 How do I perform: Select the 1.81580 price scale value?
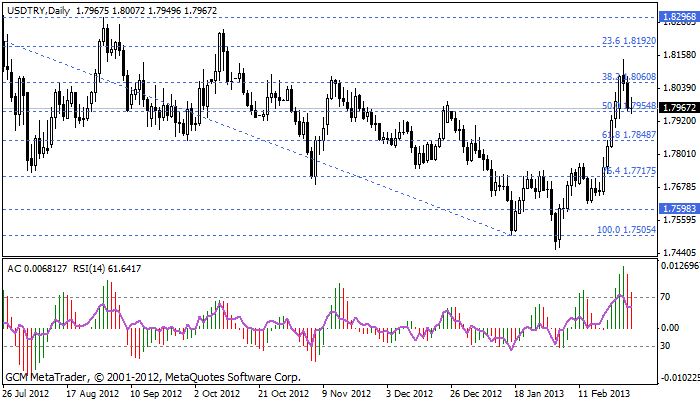pos(680,55)
